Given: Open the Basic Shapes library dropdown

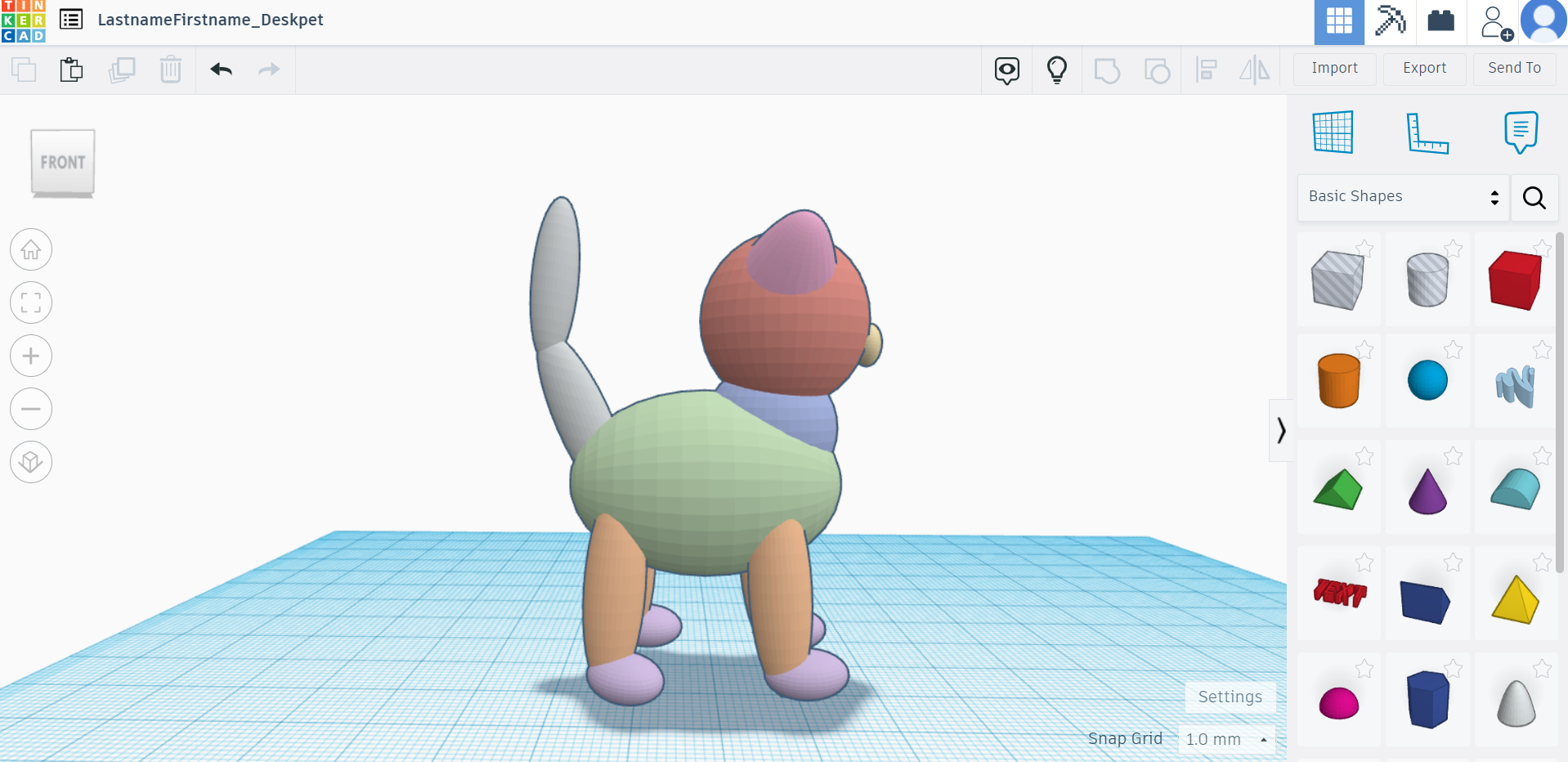Looking at the screenshot, I should (x=1403, y=197).
